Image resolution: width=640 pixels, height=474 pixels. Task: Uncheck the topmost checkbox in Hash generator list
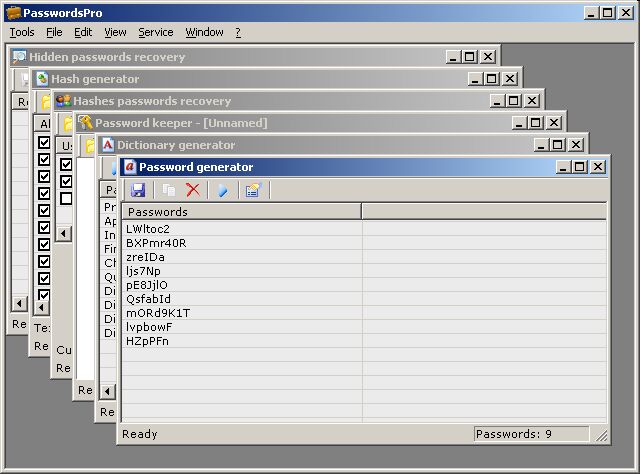[44, 142]
